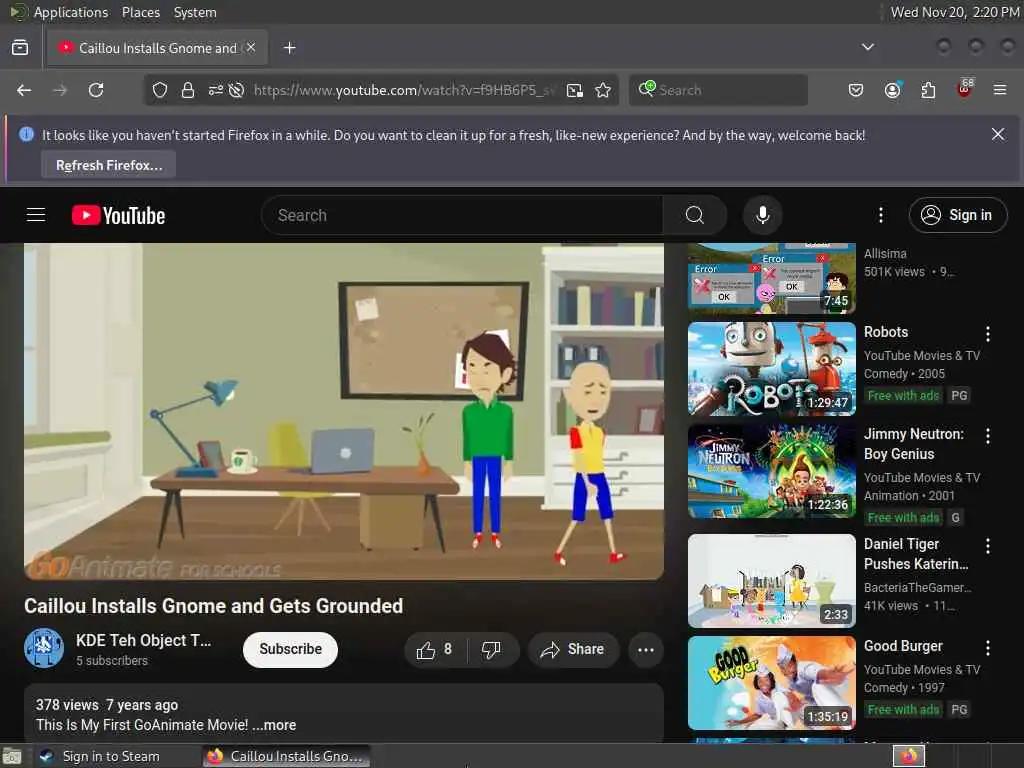Open the permissions icon in address bar

coord(216,90)
